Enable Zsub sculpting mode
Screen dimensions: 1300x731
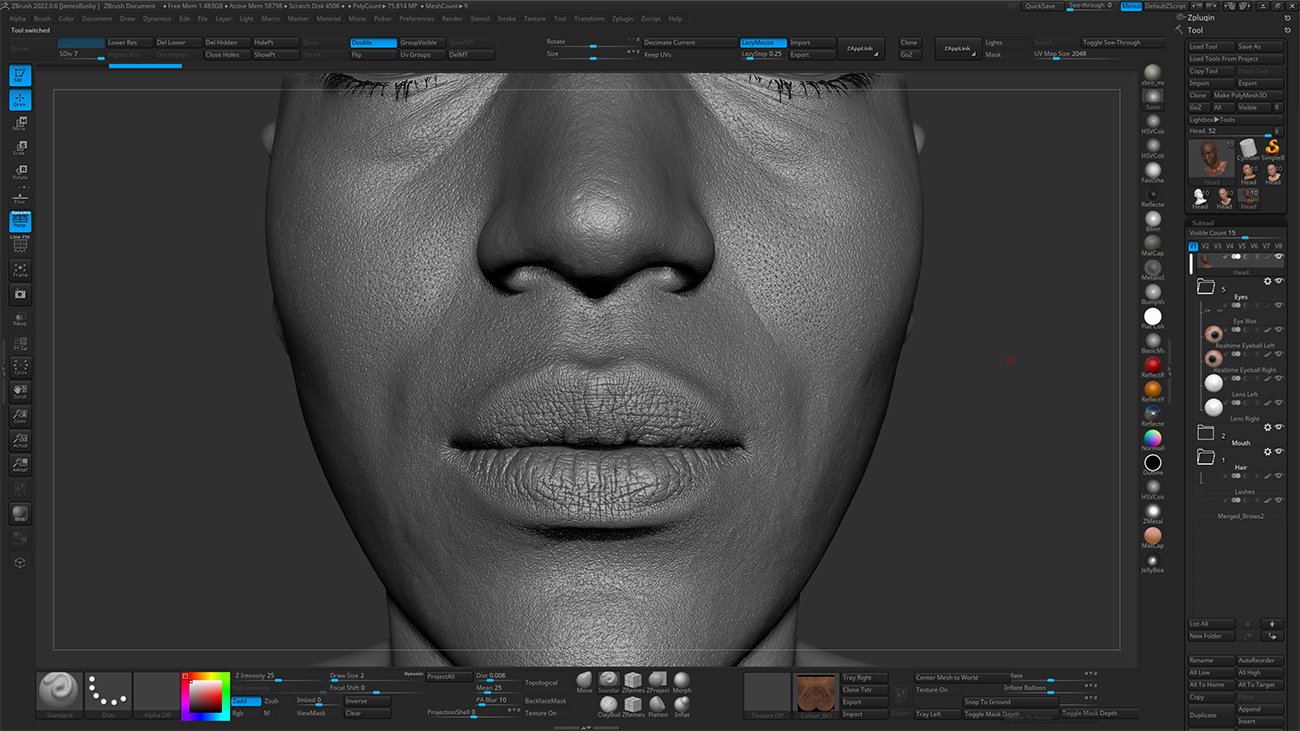[272, 701]
